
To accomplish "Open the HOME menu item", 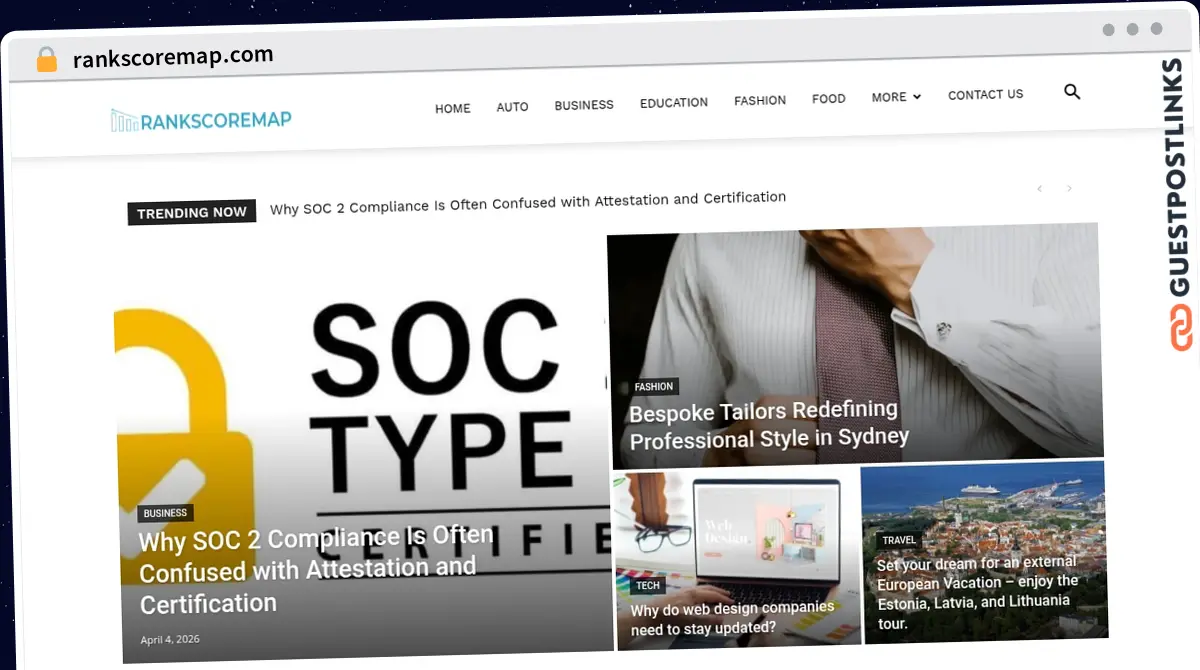I will pyautogui.click(x=452, y=108).
